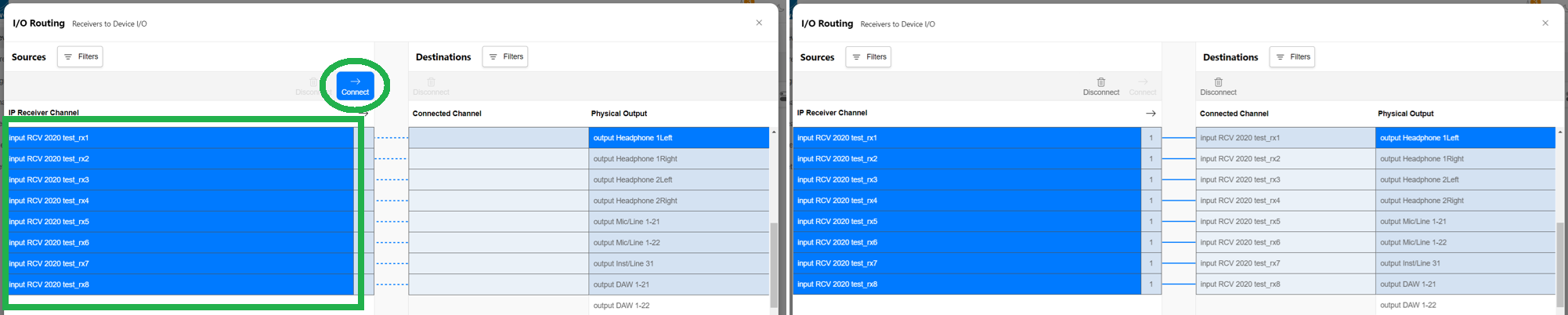Viewport: 1568px width, 315px height.
Task: Select input RCV 2020 test_rx2 in left window
Action: (181, 159)
